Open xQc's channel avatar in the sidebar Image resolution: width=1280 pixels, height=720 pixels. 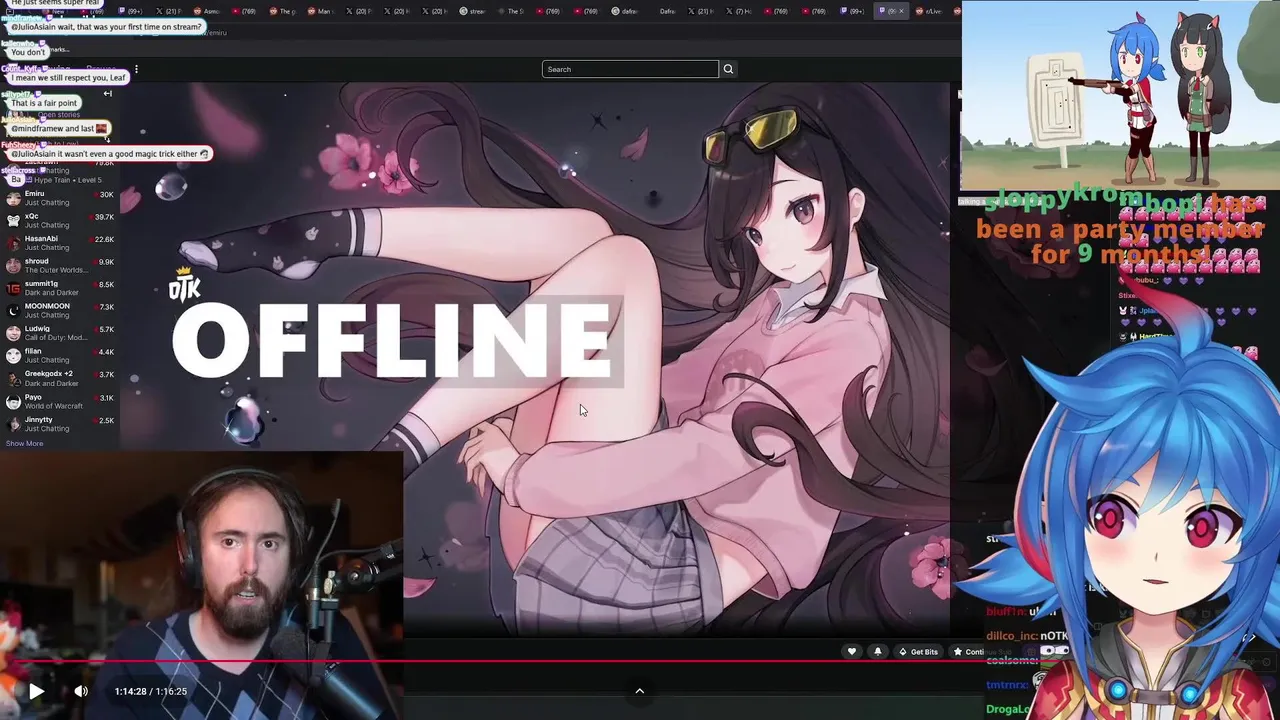pyautogui.click(x=13, y=221)
